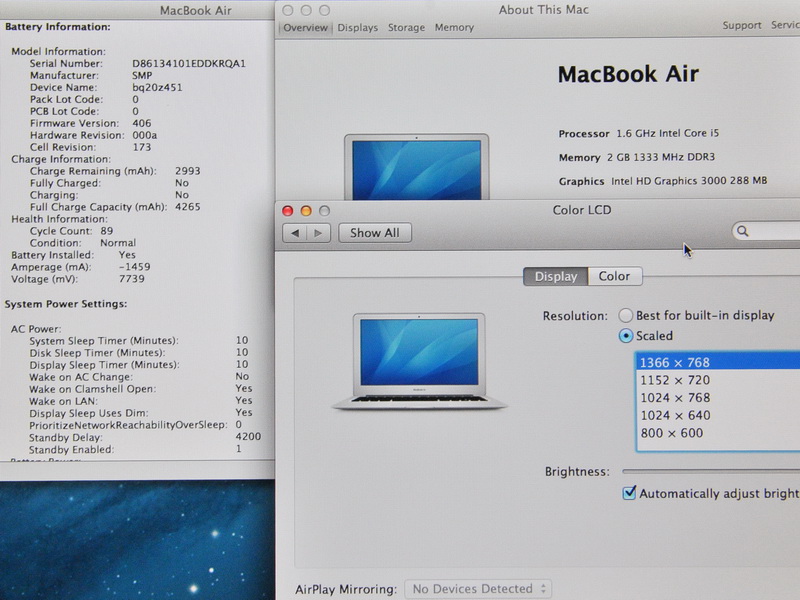Click the Battery Information heading
Screen dimensions: 800x600
pos(58,27)
